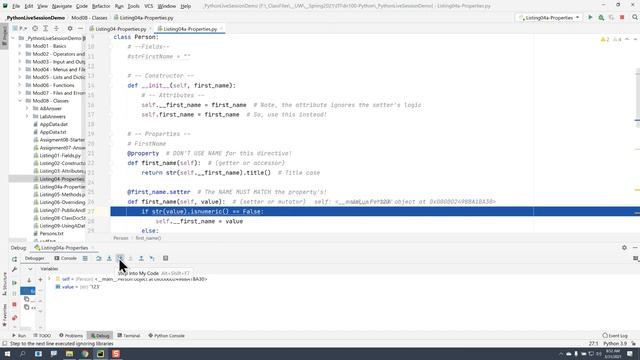640x360 pixels.
Task: Switch to the Console tab in Debug panel
Action: point(65,258)
